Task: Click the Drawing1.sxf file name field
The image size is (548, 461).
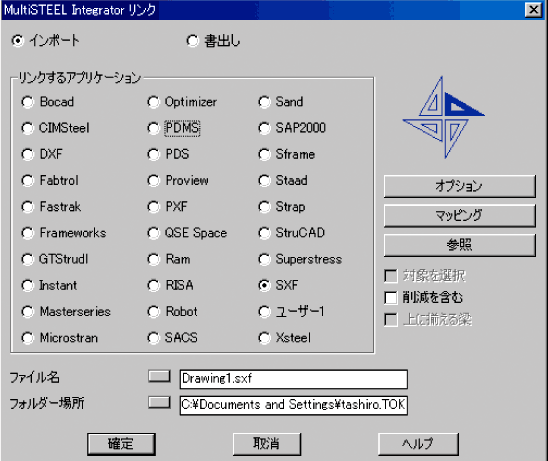Action: 294,379
